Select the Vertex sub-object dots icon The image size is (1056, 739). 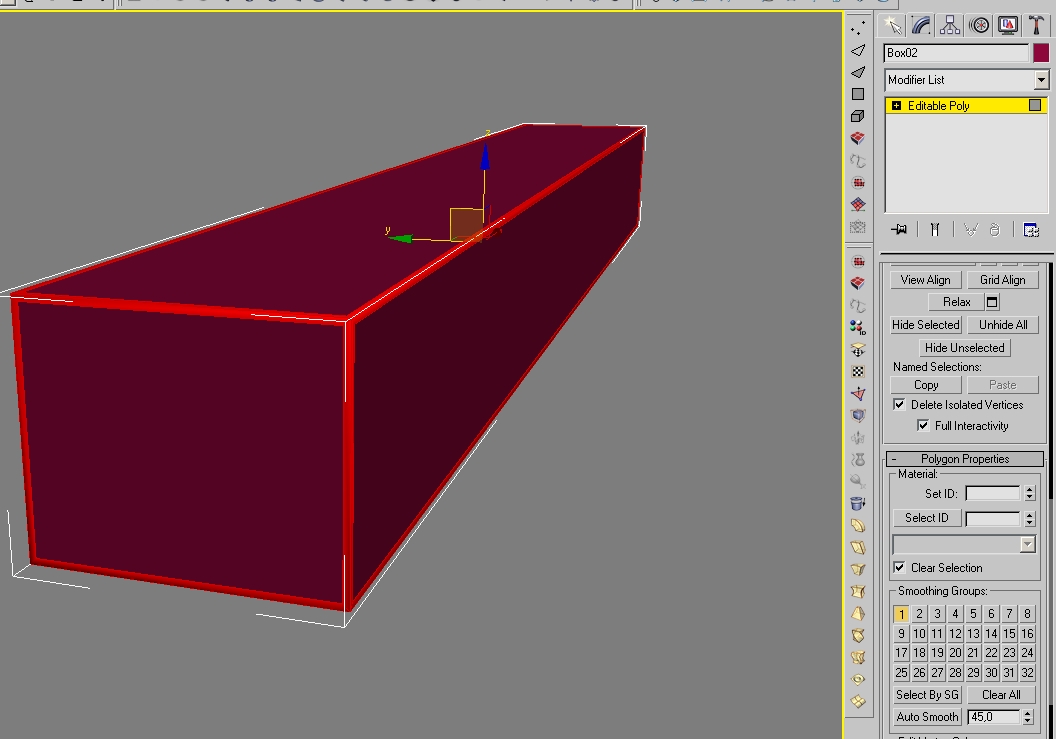857,28
